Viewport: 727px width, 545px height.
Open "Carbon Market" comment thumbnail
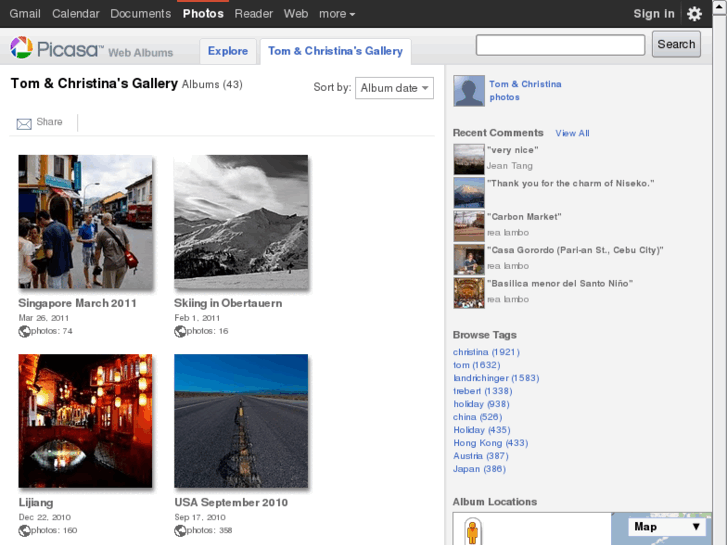(469, 226)
